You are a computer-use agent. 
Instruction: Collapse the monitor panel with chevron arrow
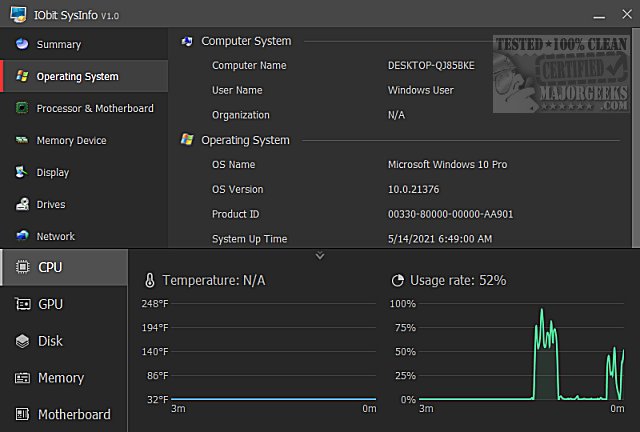coord(320,256)
